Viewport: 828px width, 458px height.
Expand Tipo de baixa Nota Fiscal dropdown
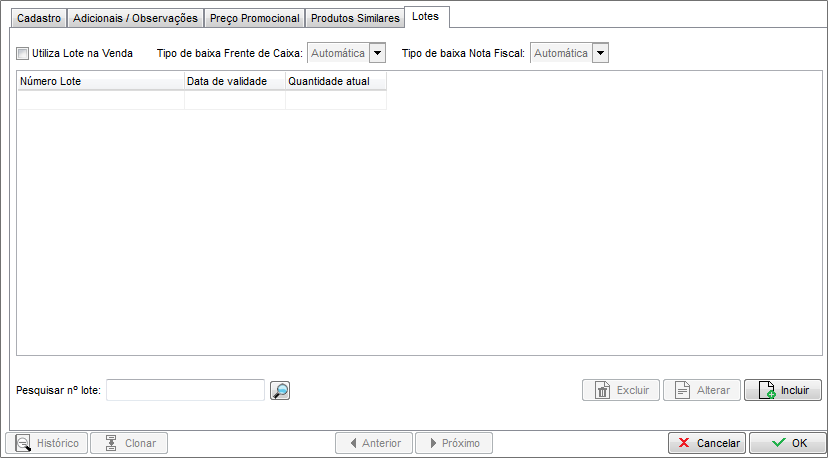(x=600, y=53)
